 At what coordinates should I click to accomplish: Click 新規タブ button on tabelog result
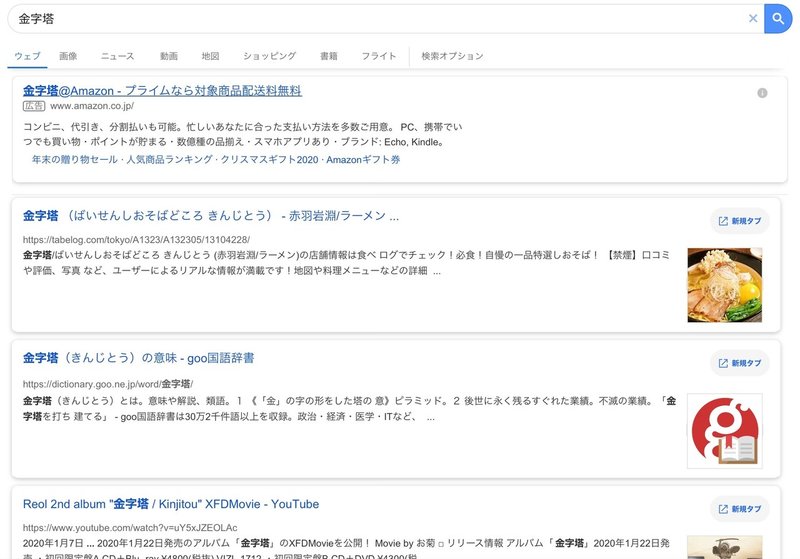click(x=740, y=221)
